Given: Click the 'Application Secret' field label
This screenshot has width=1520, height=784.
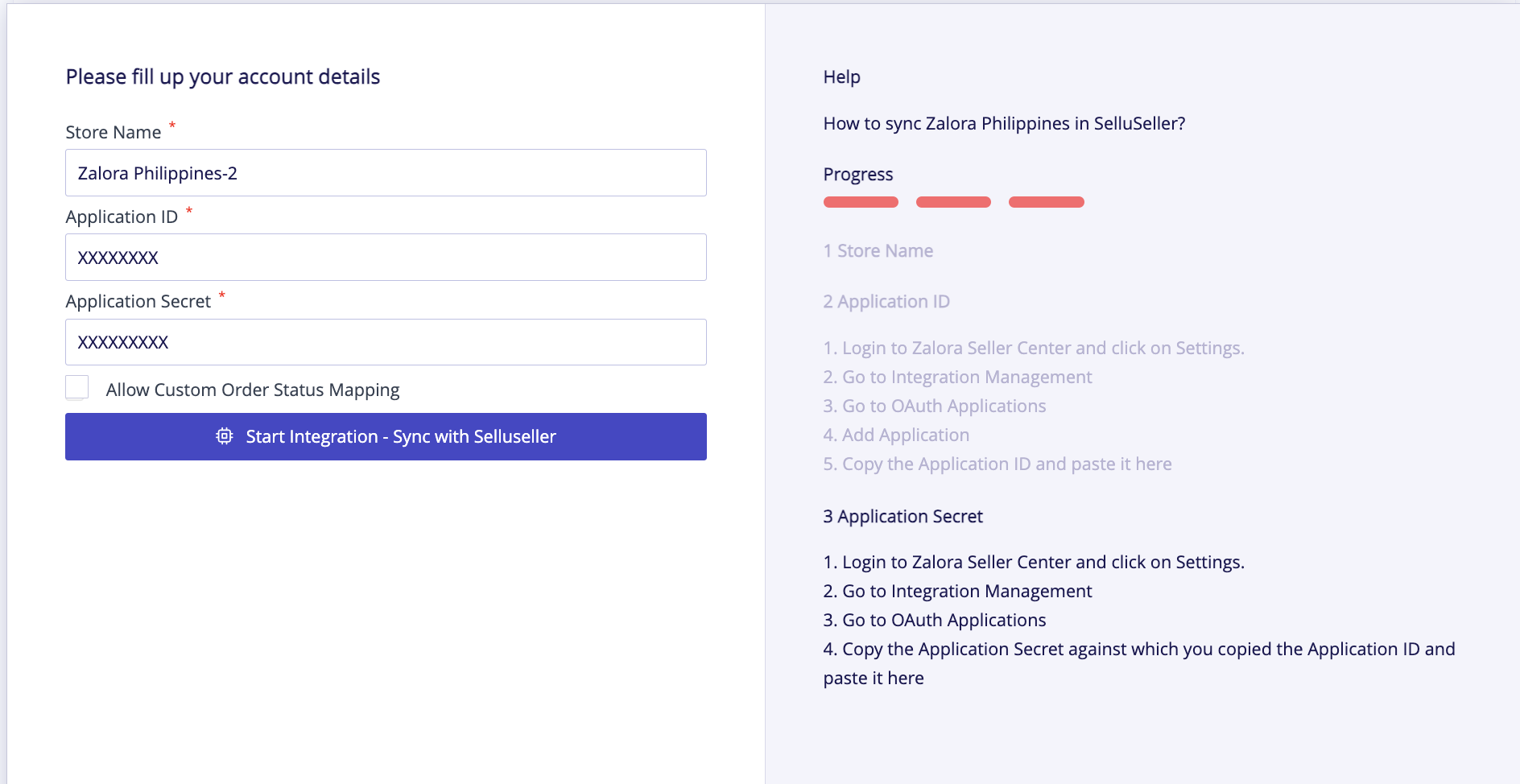Looking at the screenshot, I should pos(138,302).
